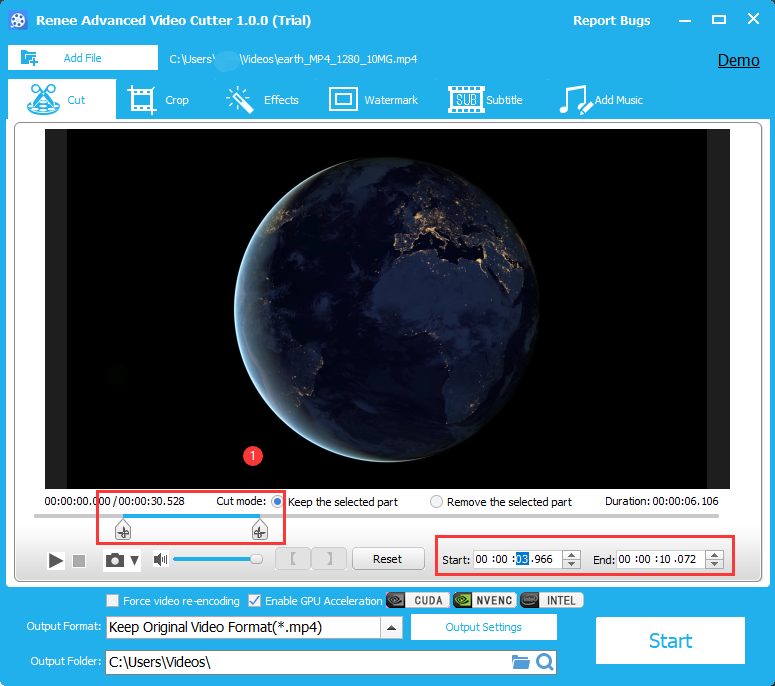775x686 pixels.
Task: Toggle Enable GPU Acceleration checkbox
Action: [x=254, y=601]
